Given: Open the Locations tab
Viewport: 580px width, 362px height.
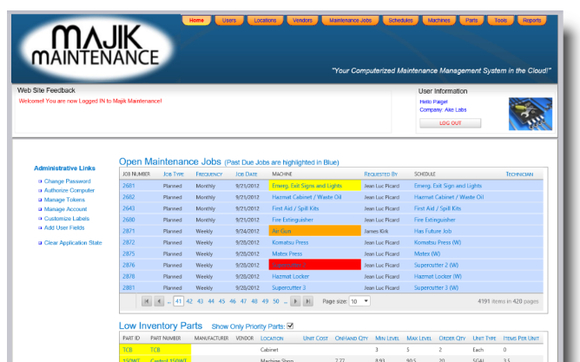Looking at the screenshot, I should (265, 20).
